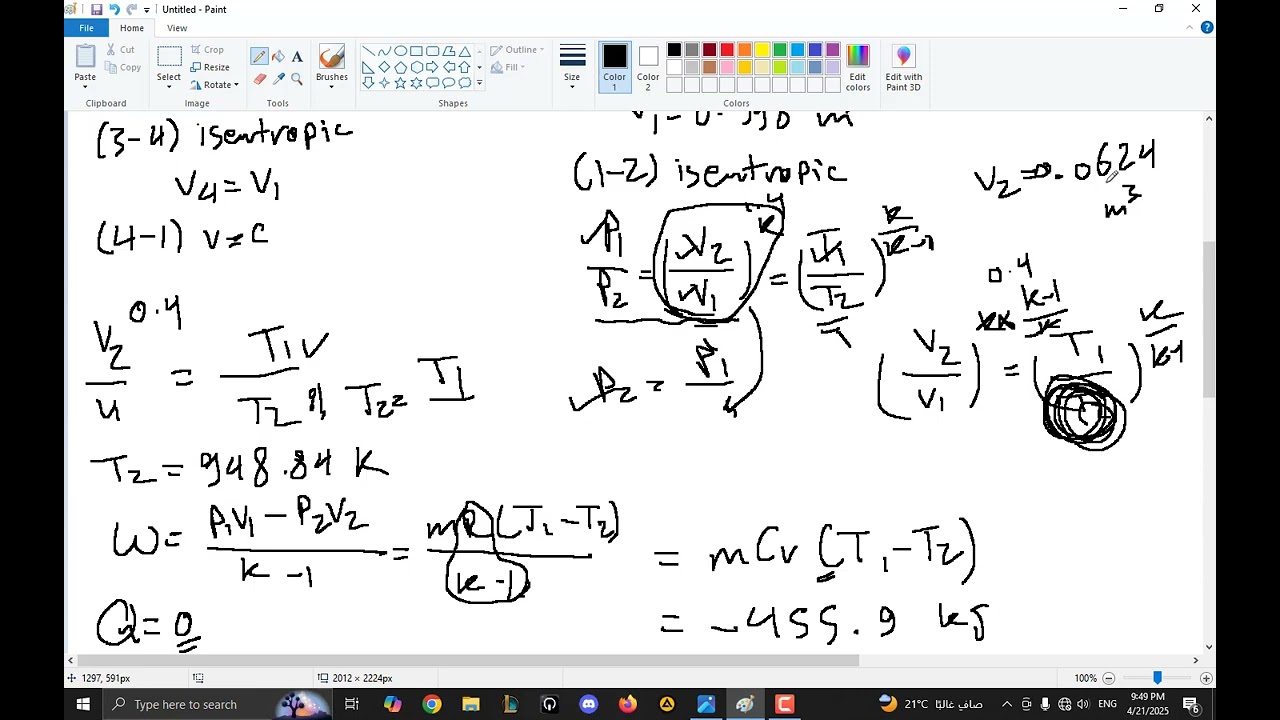Switch to the View tab
Image resolution: width=1280 pixels, height=720 pixels.
click(177, 28)
